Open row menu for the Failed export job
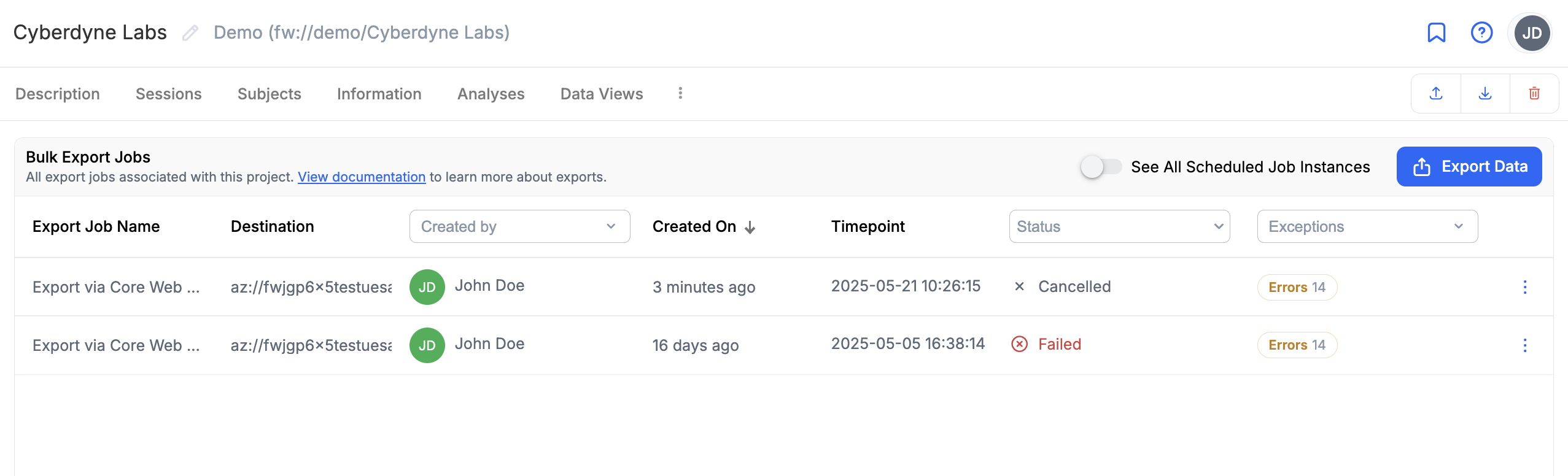The height and width of the screenshot is (476, 1568). pos(1525,345)
